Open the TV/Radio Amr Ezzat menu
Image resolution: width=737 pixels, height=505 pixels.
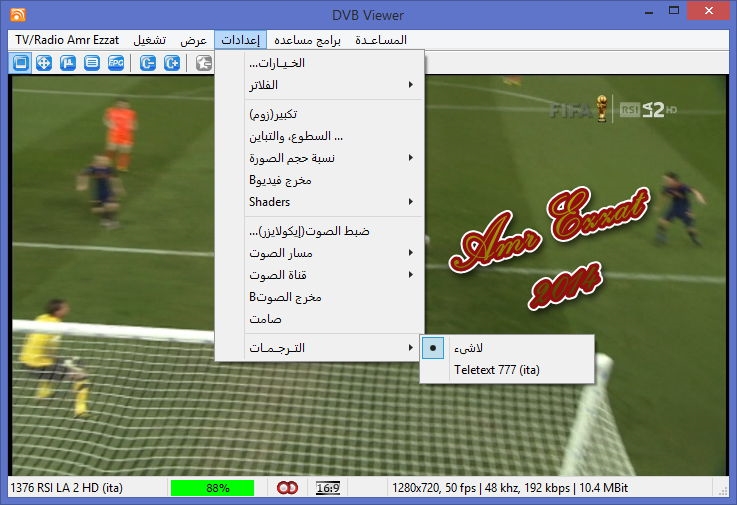(x=67, y=40)
